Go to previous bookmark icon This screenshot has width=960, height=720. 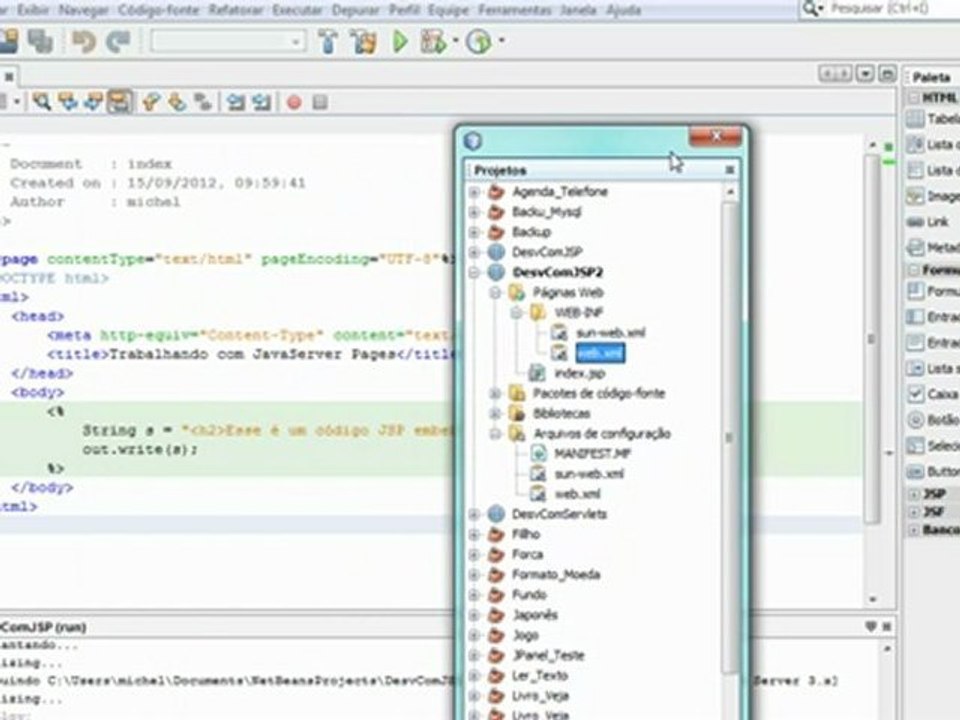click(151, 102)
